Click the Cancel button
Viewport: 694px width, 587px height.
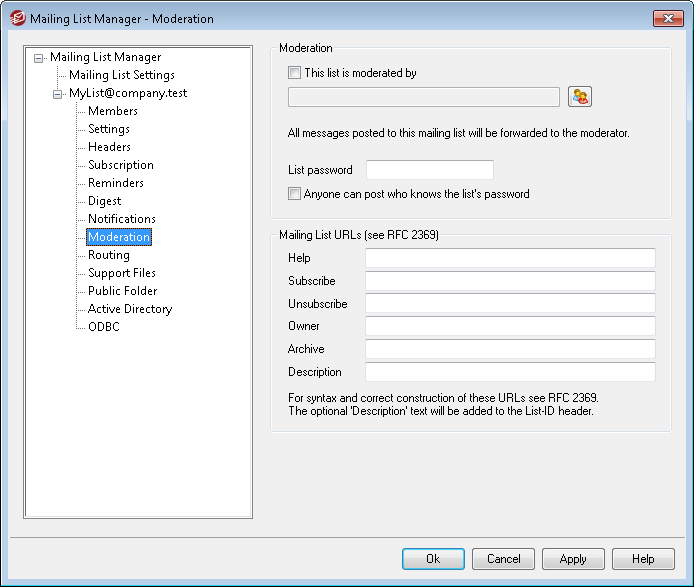point(503,559)
